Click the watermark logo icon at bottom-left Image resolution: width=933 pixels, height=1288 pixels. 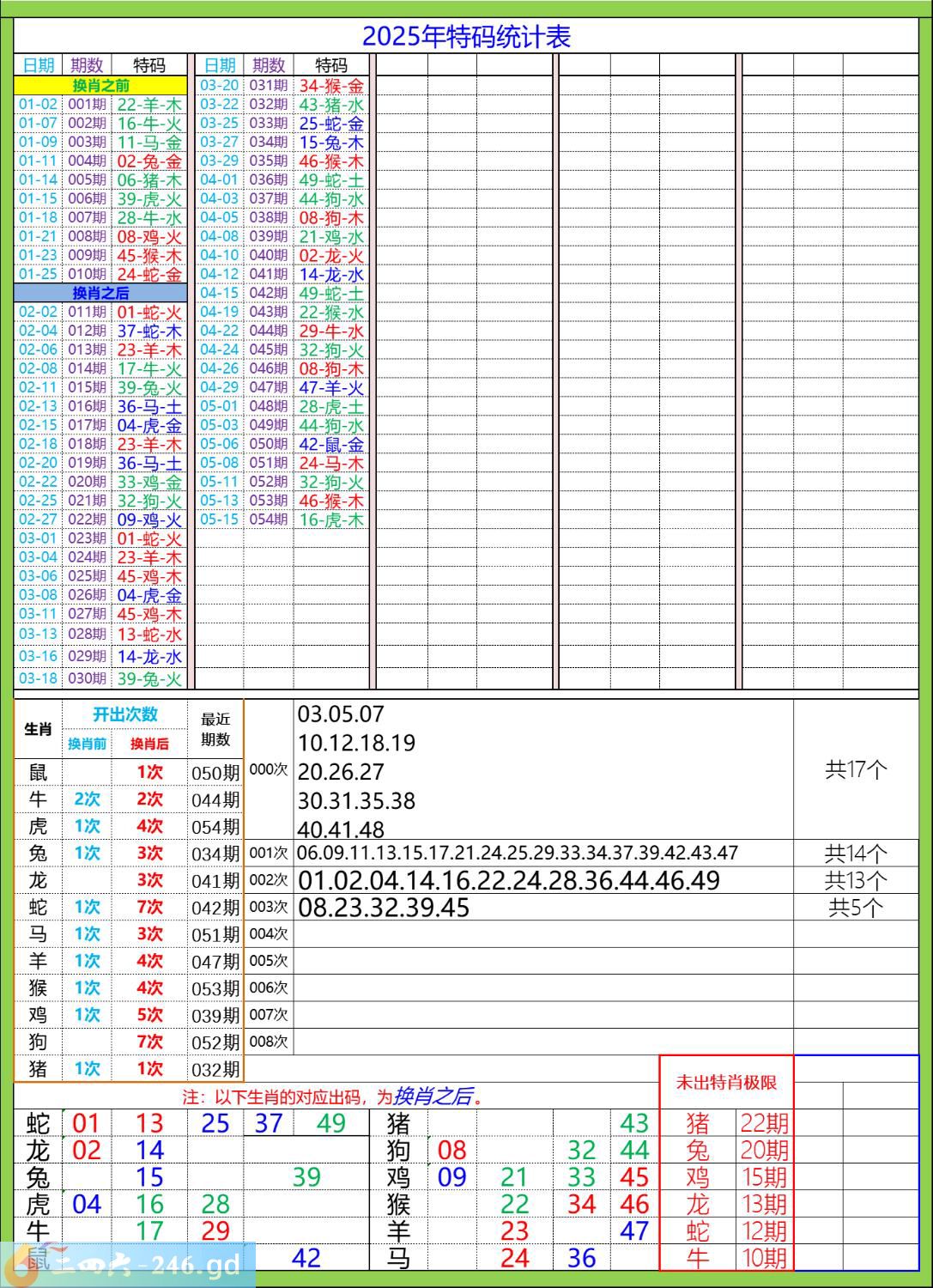[19, 1267]
